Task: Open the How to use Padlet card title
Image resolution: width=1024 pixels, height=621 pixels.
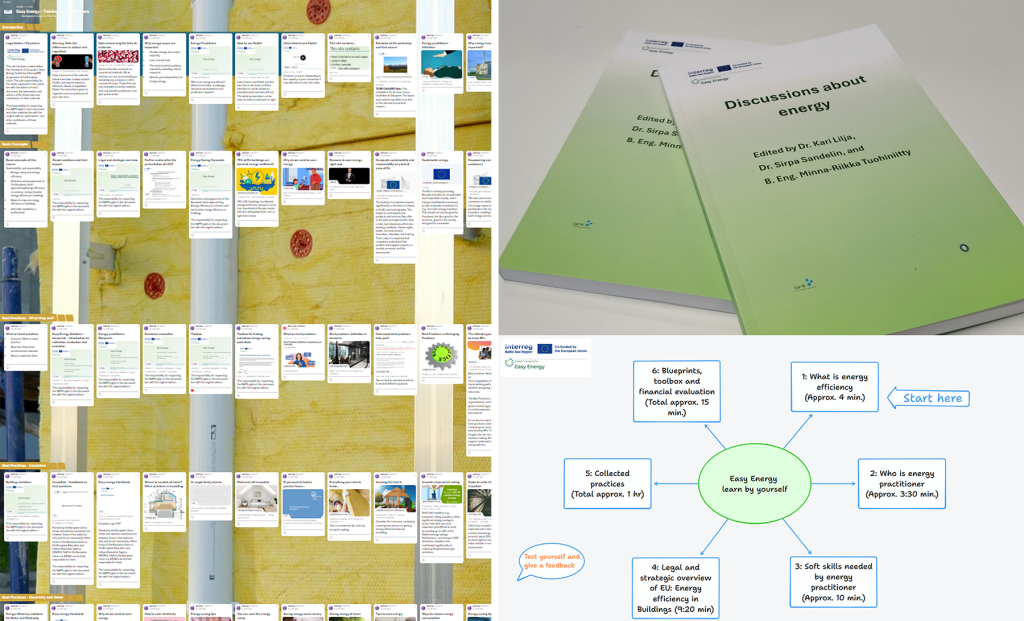Action: pos(249,44)
